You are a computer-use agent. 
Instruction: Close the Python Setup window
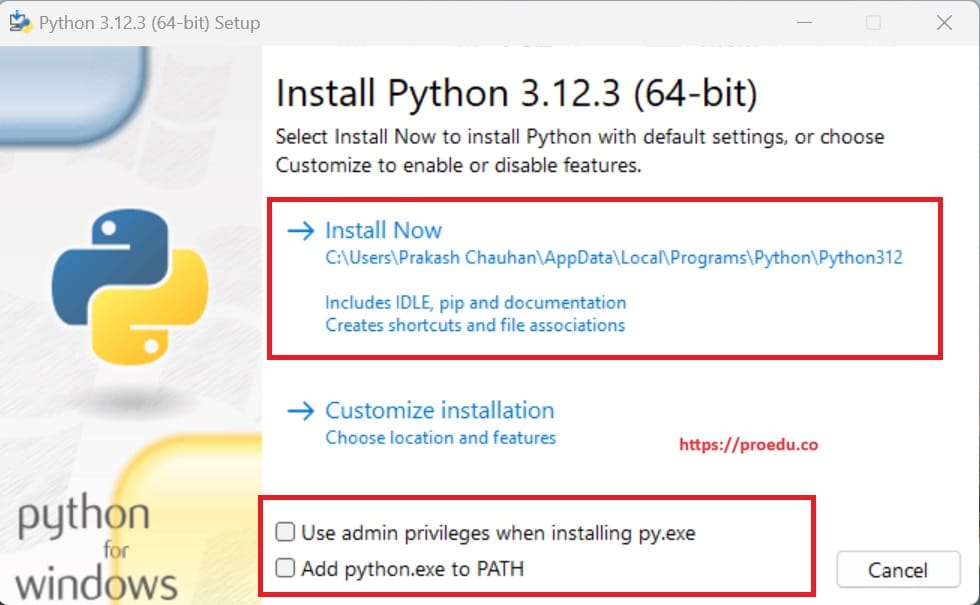(944, 22)
